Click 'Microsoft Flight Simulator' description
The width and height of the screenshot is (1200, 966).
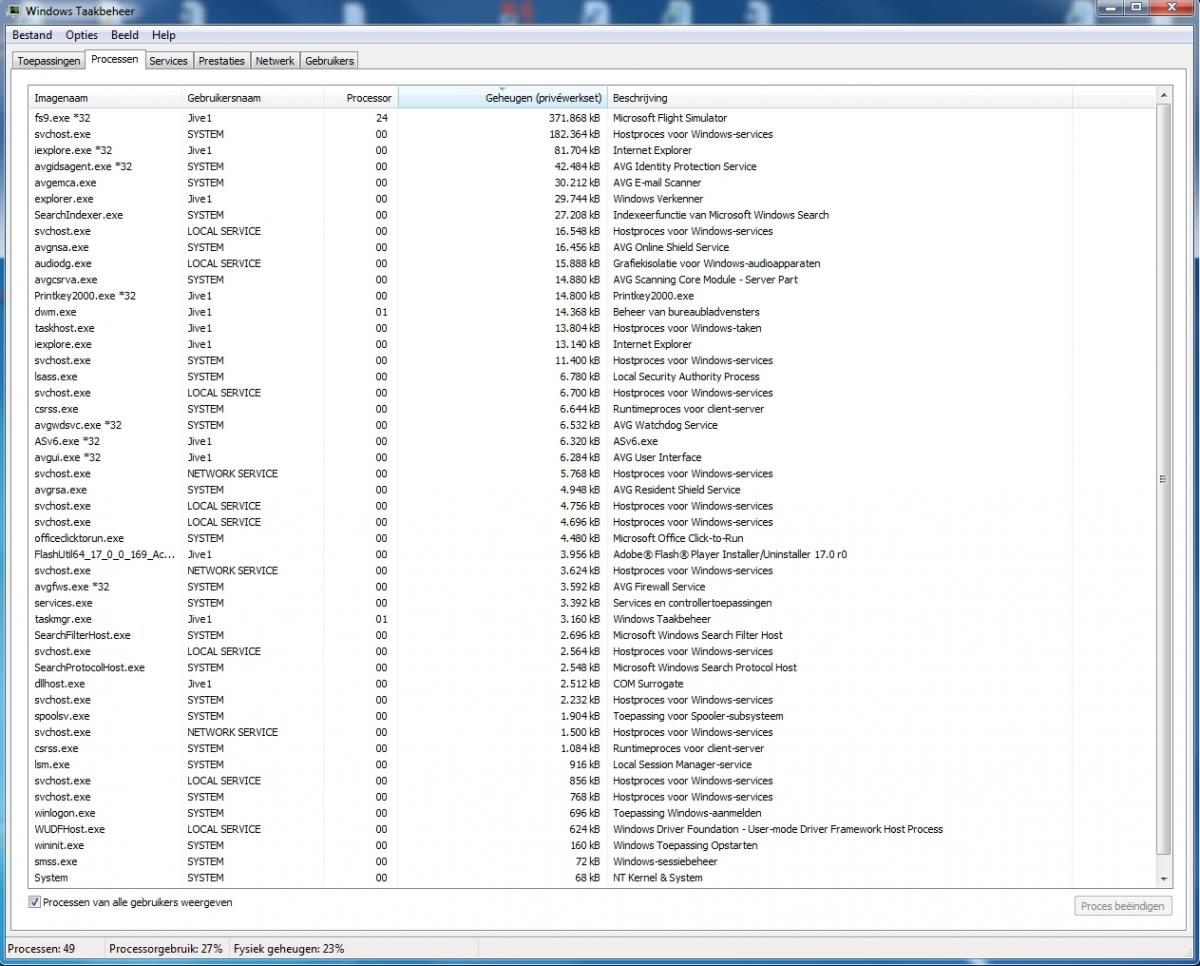(670, 118)
